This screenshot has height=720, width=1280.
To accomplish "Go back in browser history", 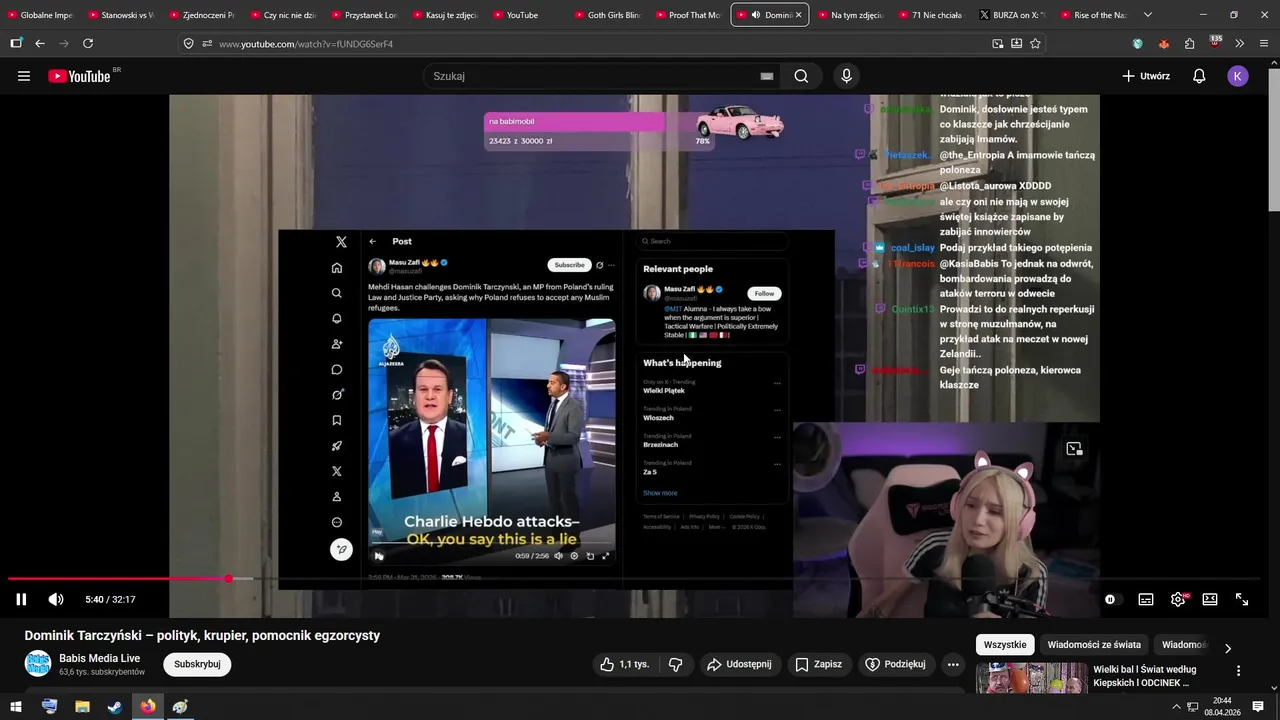I will [40, 43].
